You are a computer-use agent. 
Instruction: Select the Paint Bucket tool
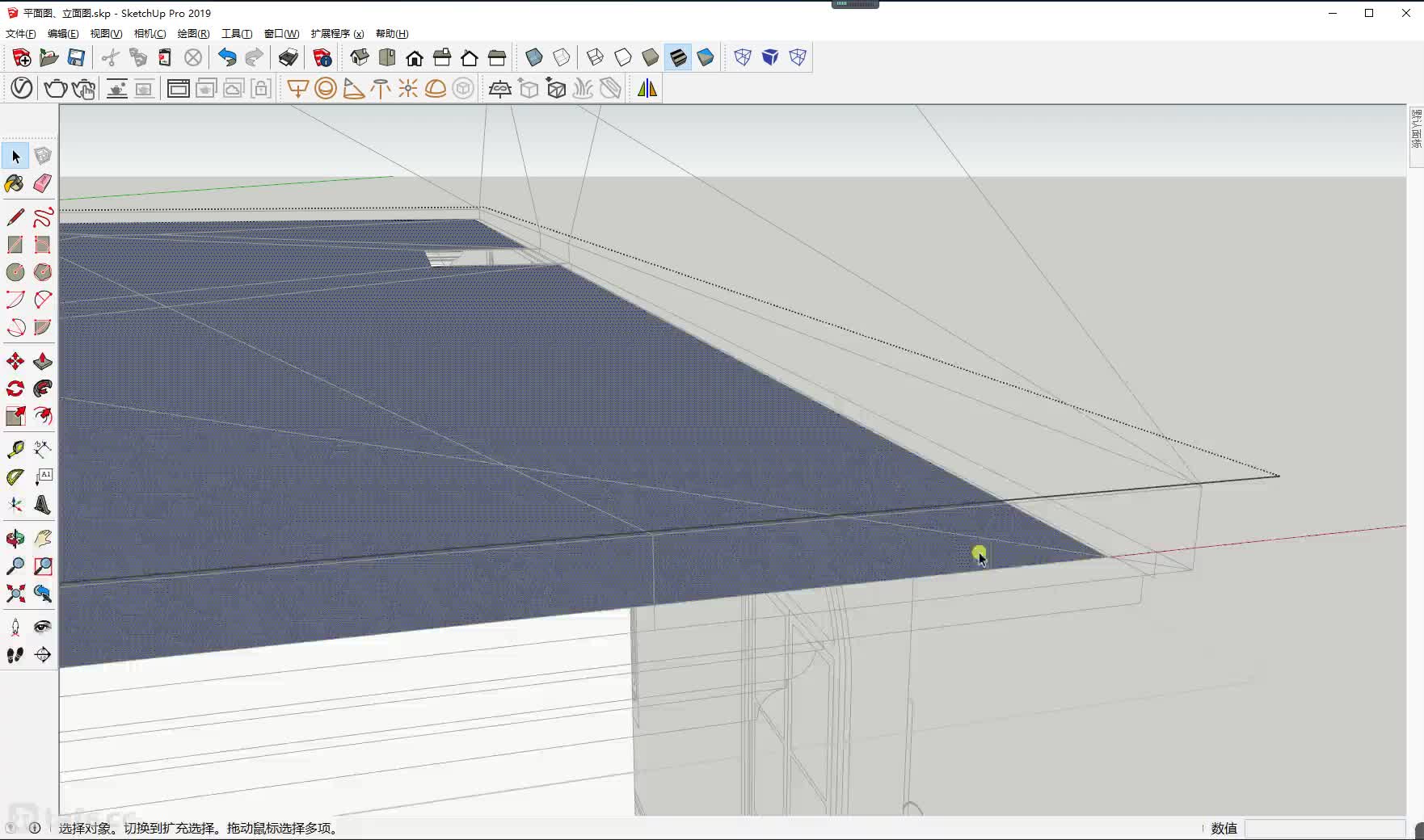tap(15, 183)
